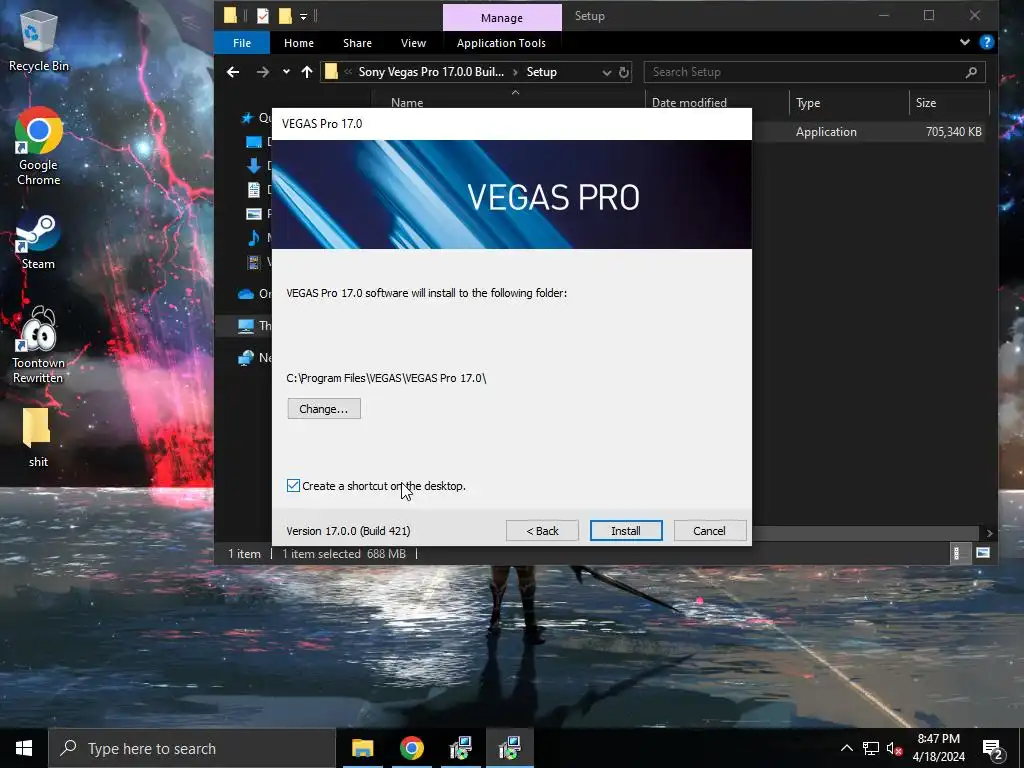Open the View ribbon tab
Screen dimensions: 1024x768
click(413, 43)
